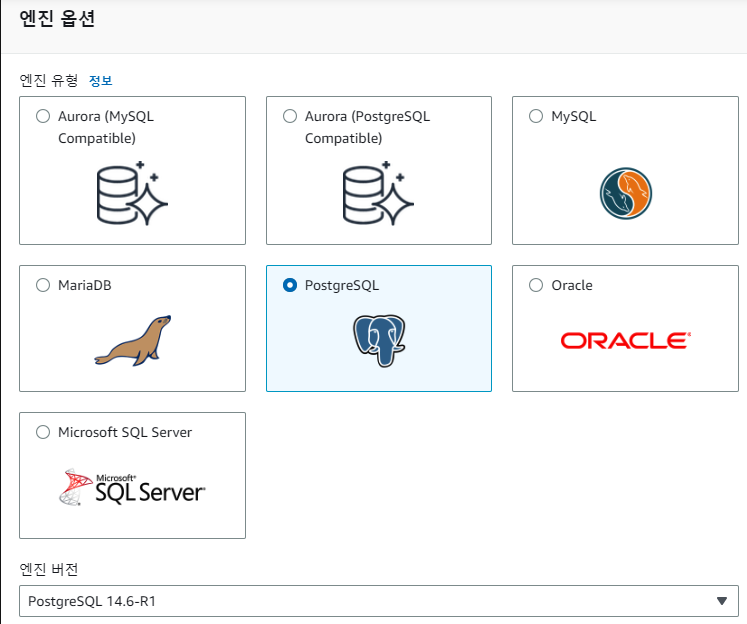Choose the MySQL radio button
This screenshot has width=747, height=624.
tap(536, 116)
